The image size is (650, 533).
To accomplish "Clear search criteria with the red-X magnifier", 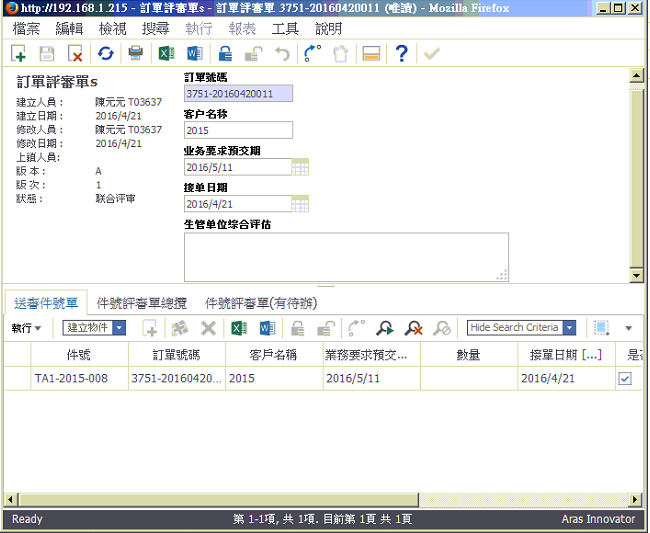I will pyautogui.click(x=413, y=328).
